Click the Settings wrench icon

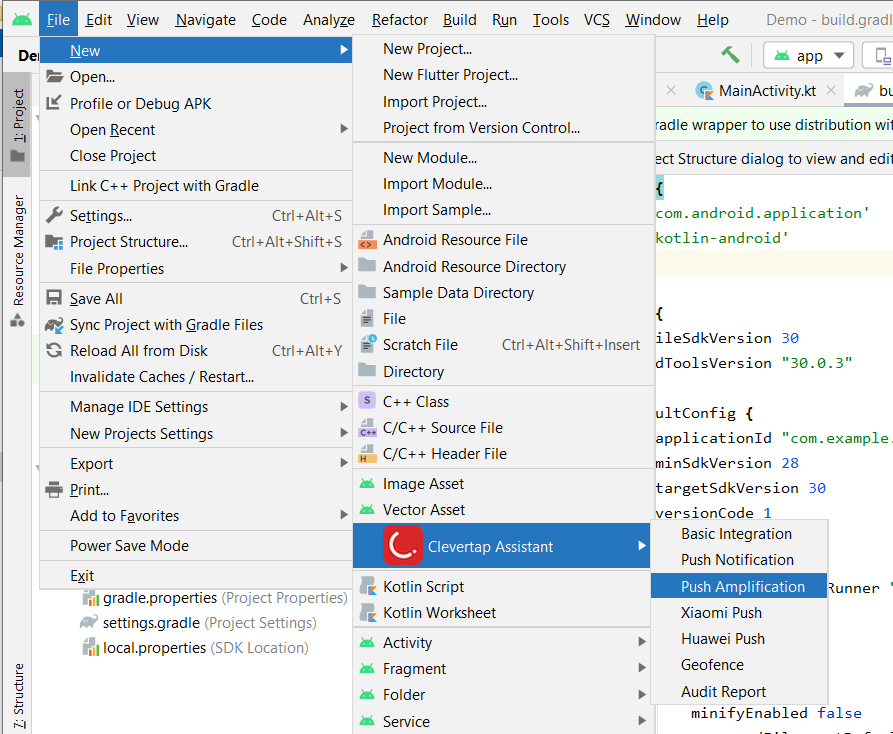pos(54,215)
